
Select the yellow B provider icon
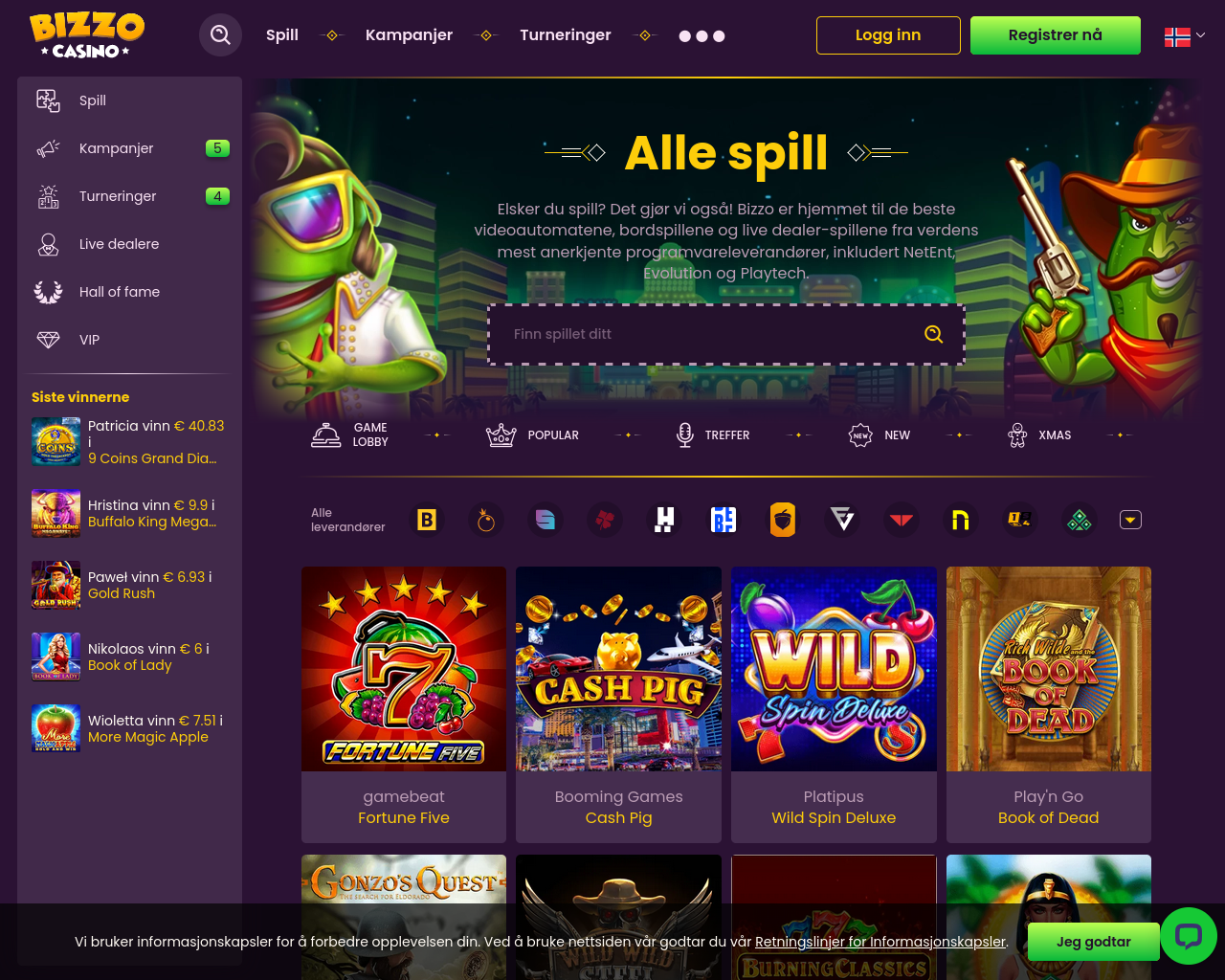pos(427,520)
